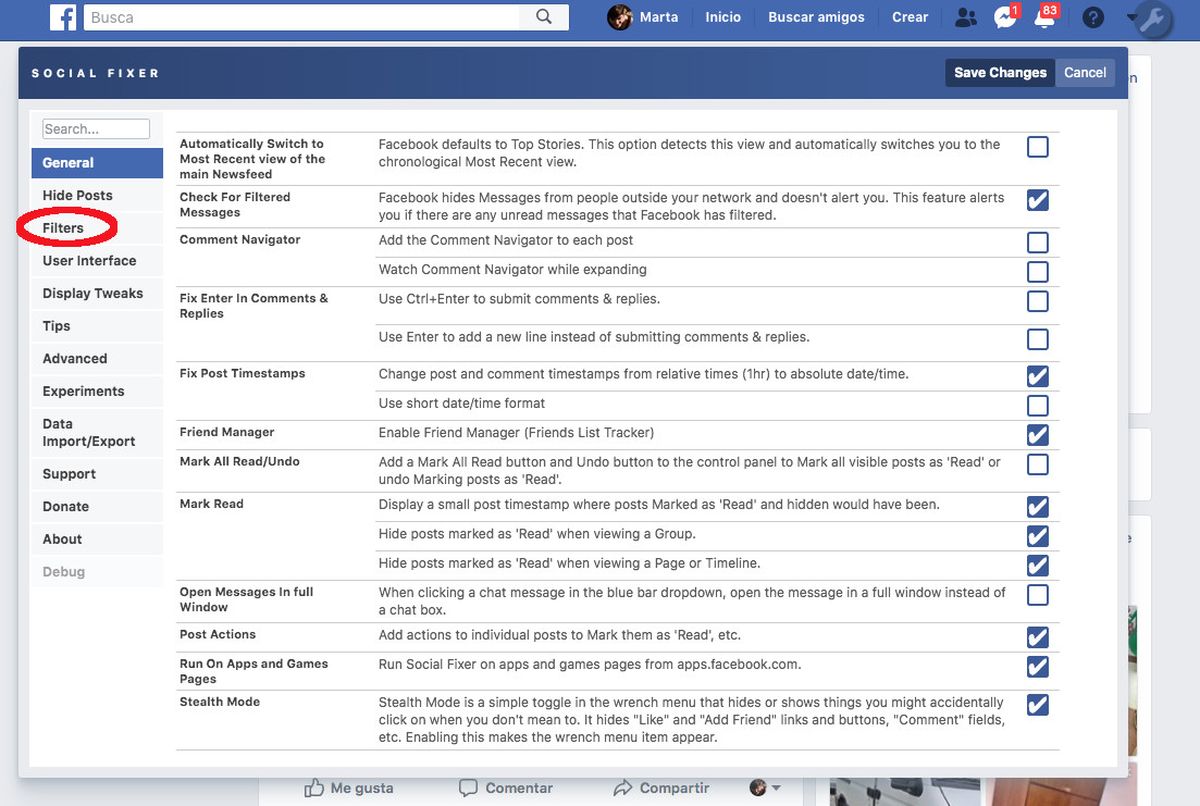Enable automatic switch to Most Recent view
The width and height of the screenshot is (1200, 806).
(1038, 147)
